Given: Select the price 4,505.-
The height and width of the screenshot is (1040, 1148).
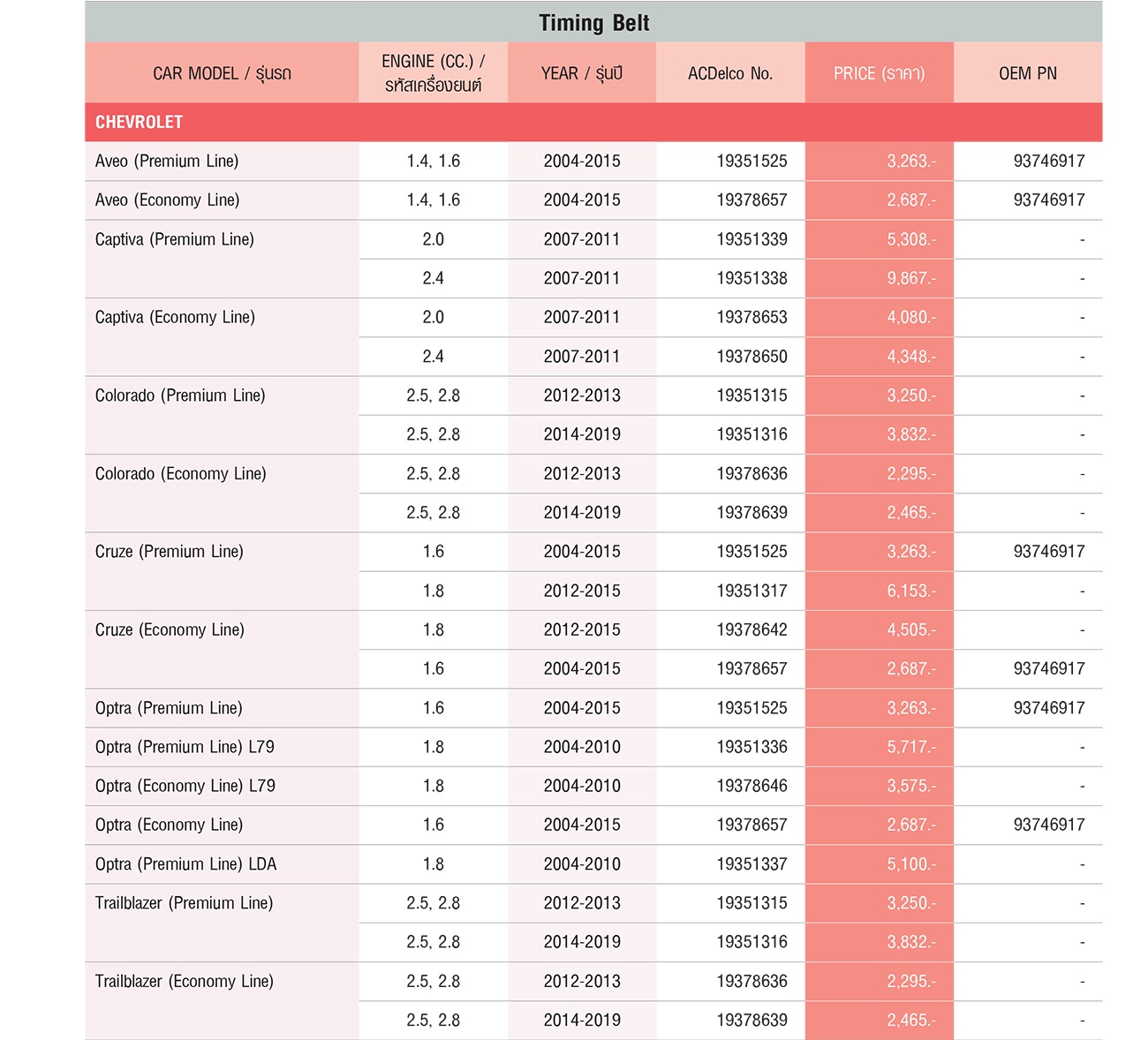Looking at the screenshot, I should click(911, 629).
